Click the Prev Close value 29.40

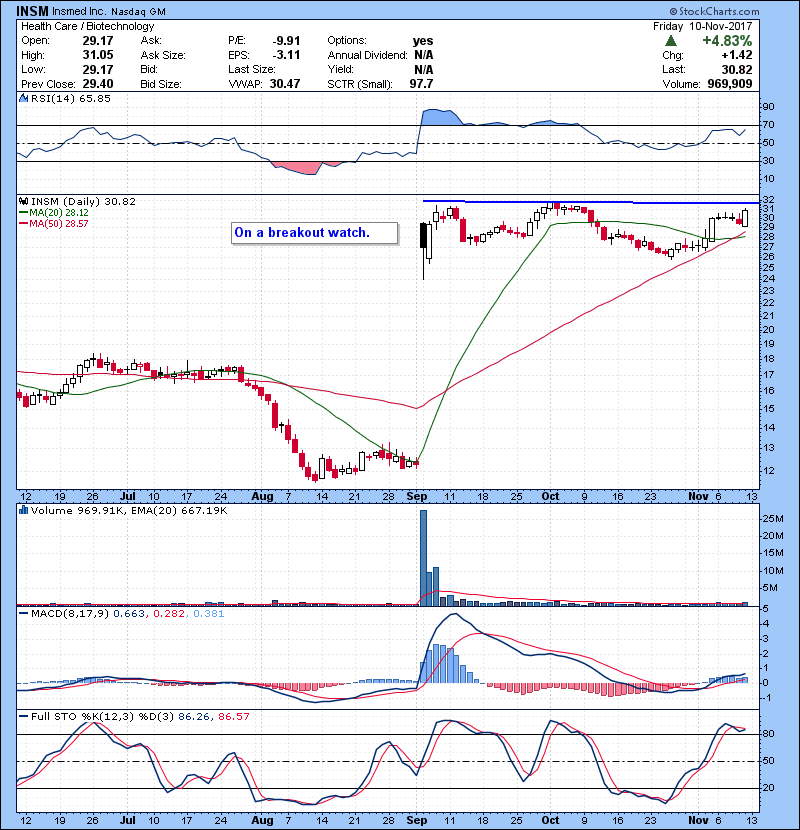98,84
